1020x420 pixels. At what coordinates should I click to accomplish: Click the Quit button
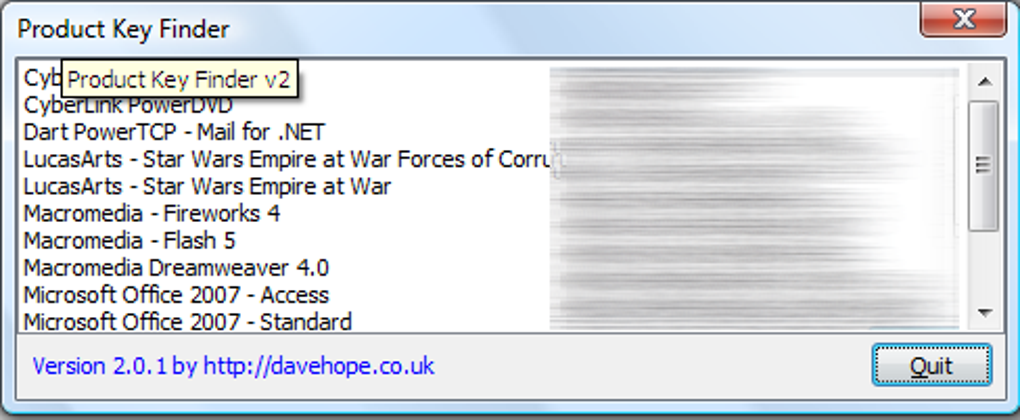click(932, 365)
